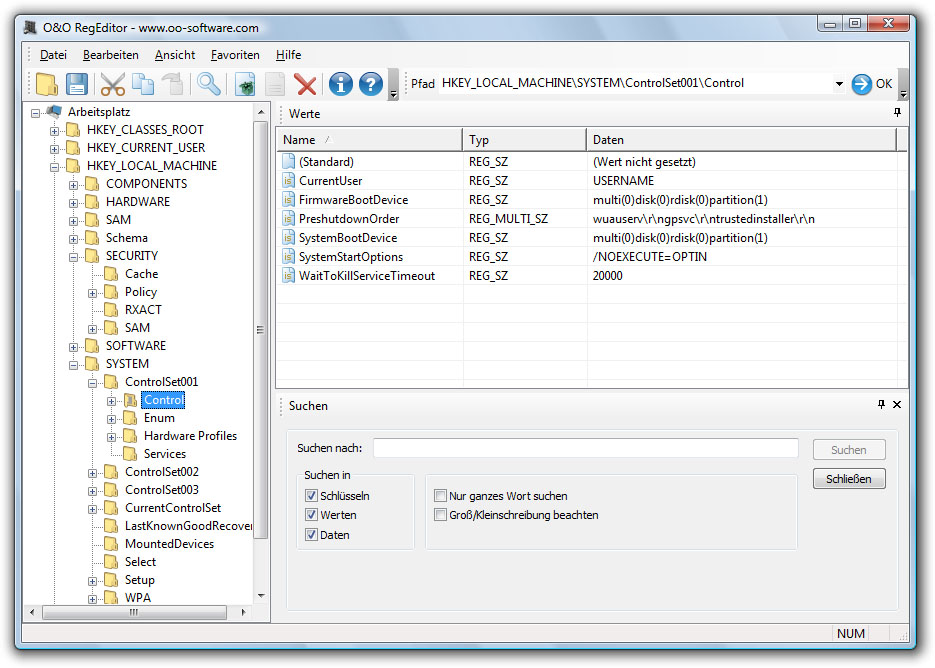Uncheck the Schlüsseln checkbox
935x668 pixels.
point(311,496)
